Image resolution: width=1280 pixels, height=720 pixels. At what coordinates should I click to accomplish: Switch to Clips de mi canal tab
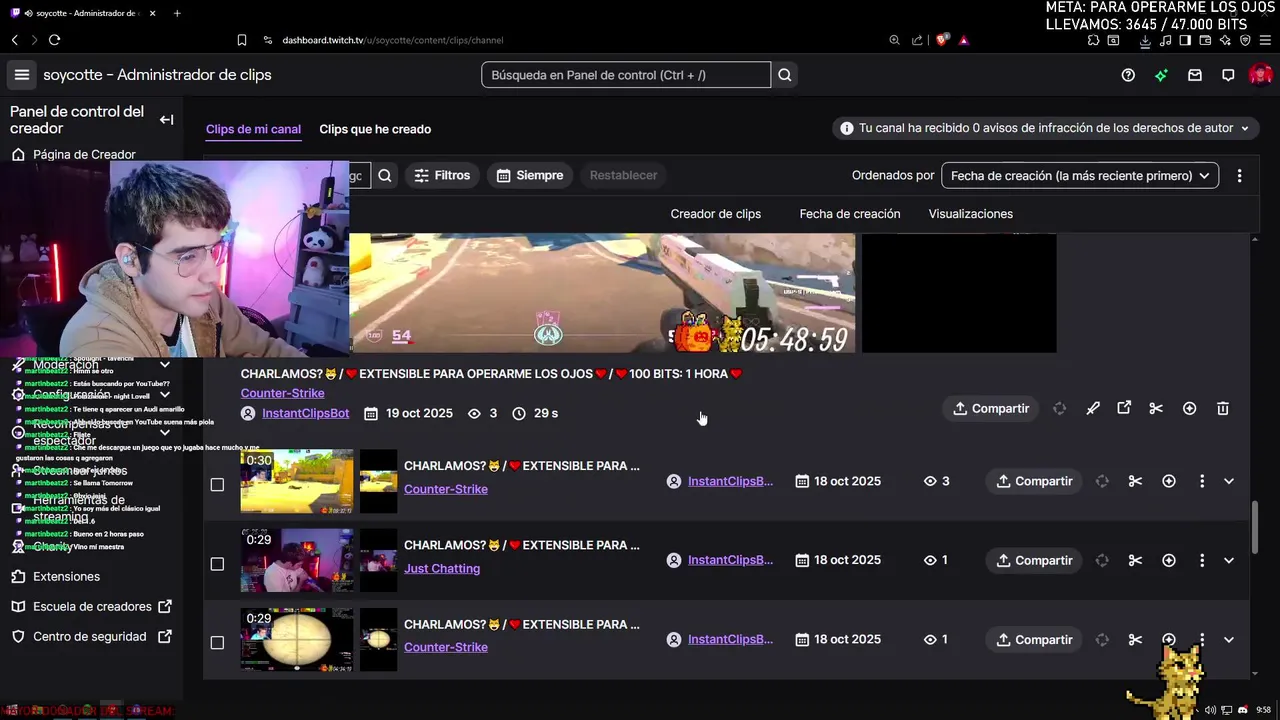click(253, 129)
